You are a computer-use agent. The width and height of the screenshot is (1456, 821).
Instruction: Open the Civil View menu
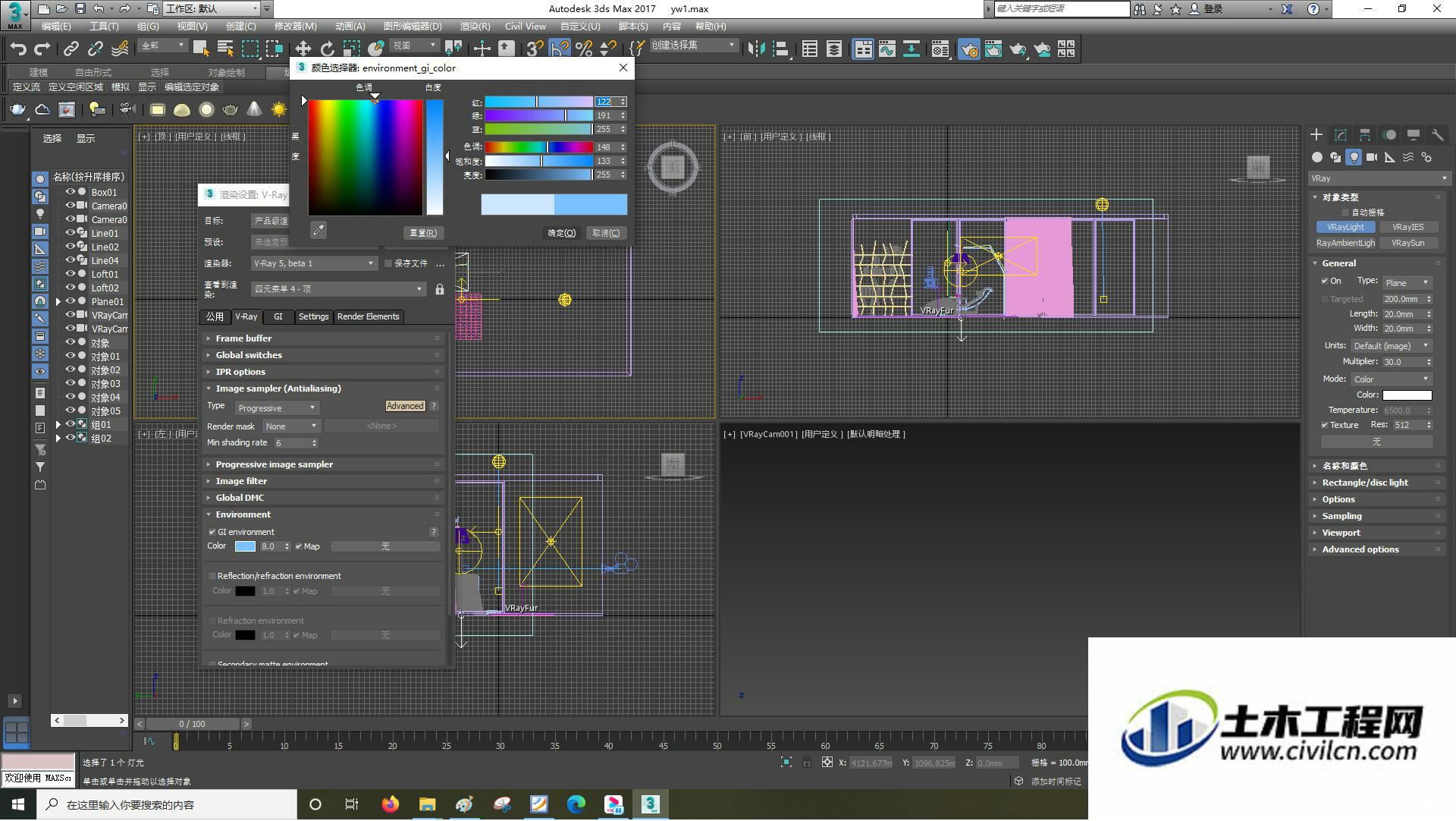(525, 26)
